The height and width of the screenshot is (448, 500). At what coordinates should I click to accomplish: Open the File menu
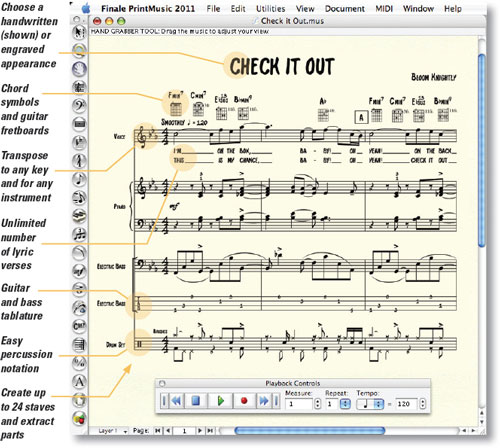click(213, 9)
